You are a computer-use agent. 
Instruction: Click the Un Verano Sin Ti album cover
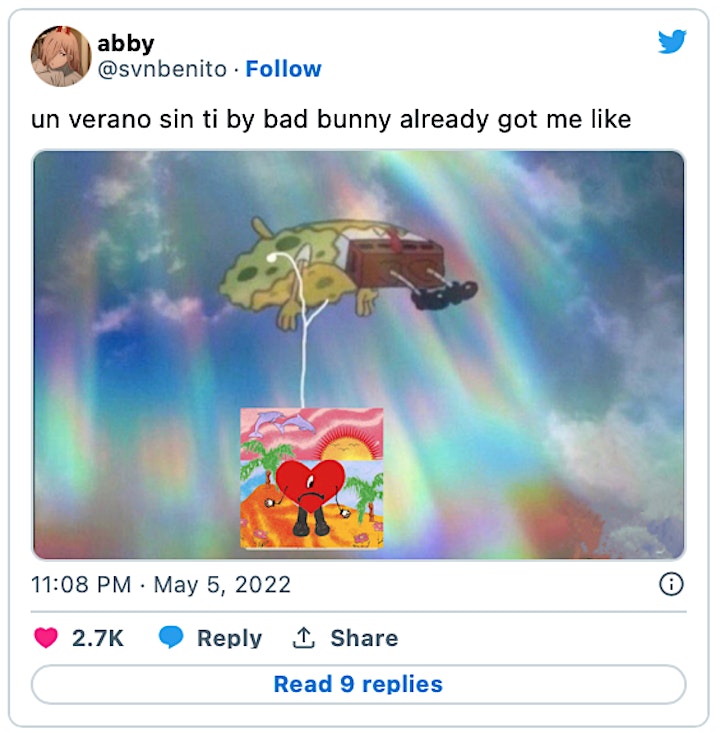312,478
